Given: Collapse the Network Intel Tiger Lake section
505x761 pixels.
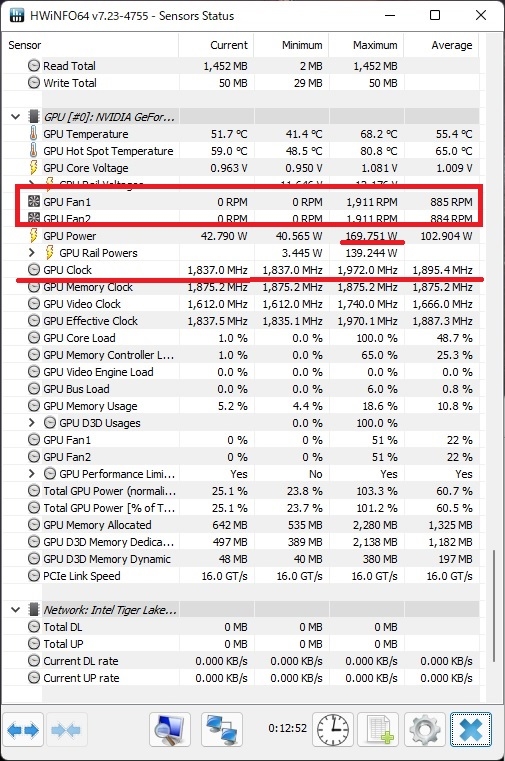Looking at the screenshot, I should (x=16, y=610).
